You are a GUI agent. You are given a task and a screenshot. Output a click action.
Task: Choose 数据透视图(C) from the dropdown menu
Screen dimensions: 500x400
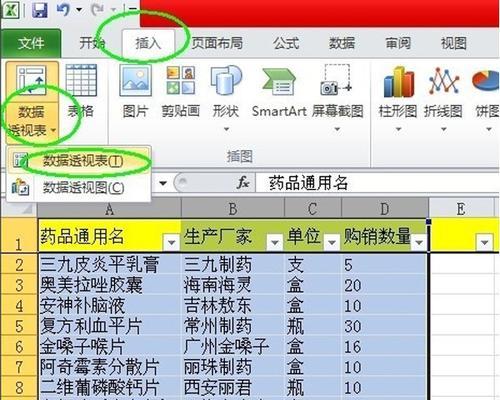click(79, 187)
